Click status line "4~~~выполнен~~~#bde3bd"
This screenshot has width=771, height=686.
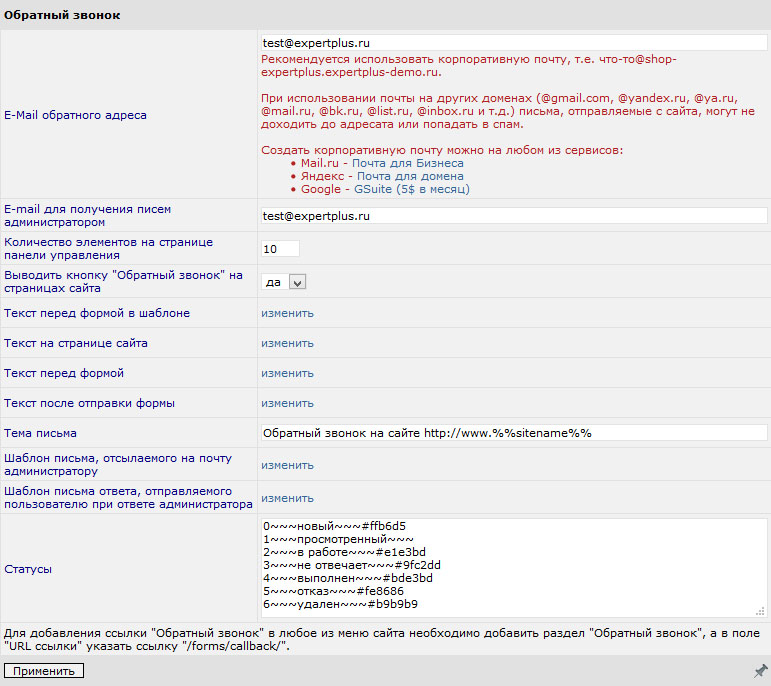[348, 578]
